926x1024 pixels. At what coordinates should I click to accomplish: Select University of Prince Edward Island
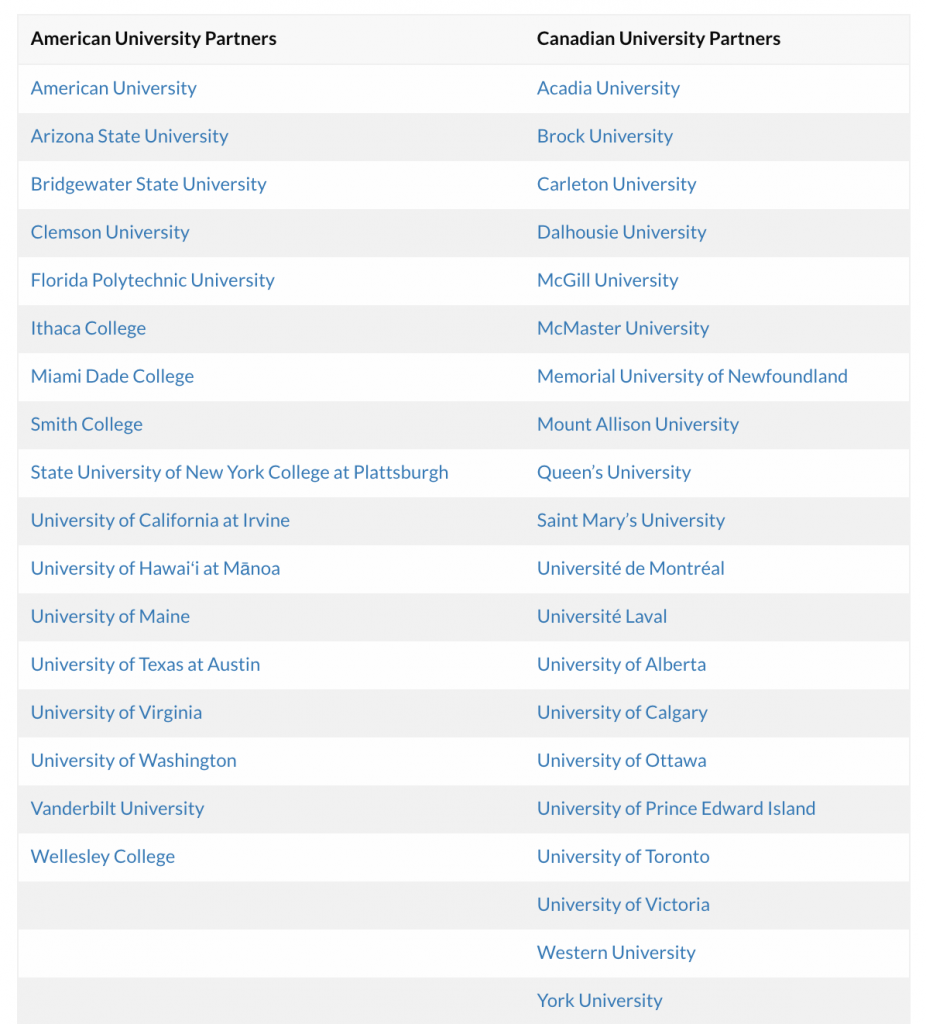tap(676, 808)
